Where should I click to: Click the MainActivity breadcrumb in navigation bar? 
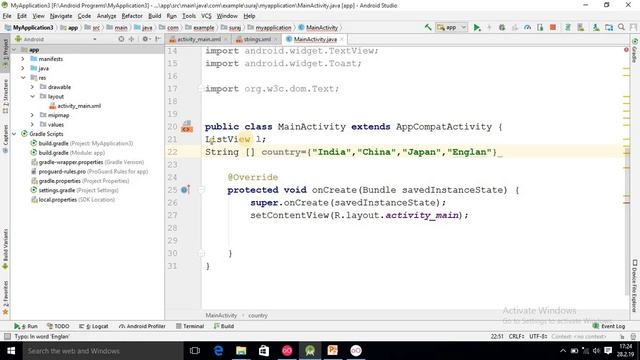(318, 27)
